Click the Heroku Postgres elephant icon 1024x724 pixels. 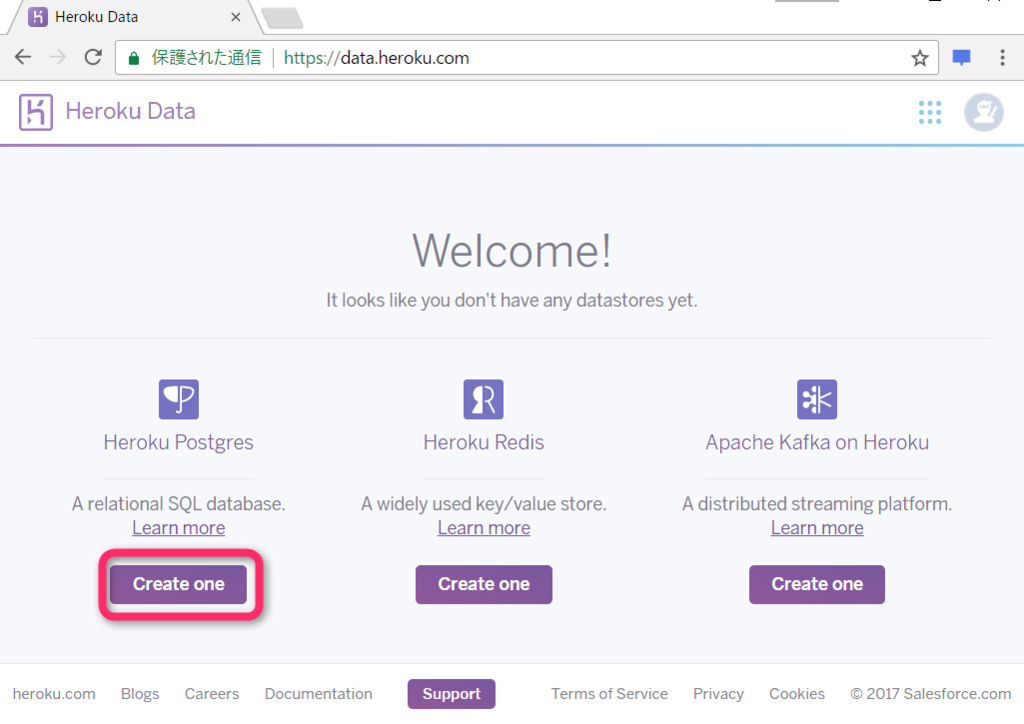(179, 399)
